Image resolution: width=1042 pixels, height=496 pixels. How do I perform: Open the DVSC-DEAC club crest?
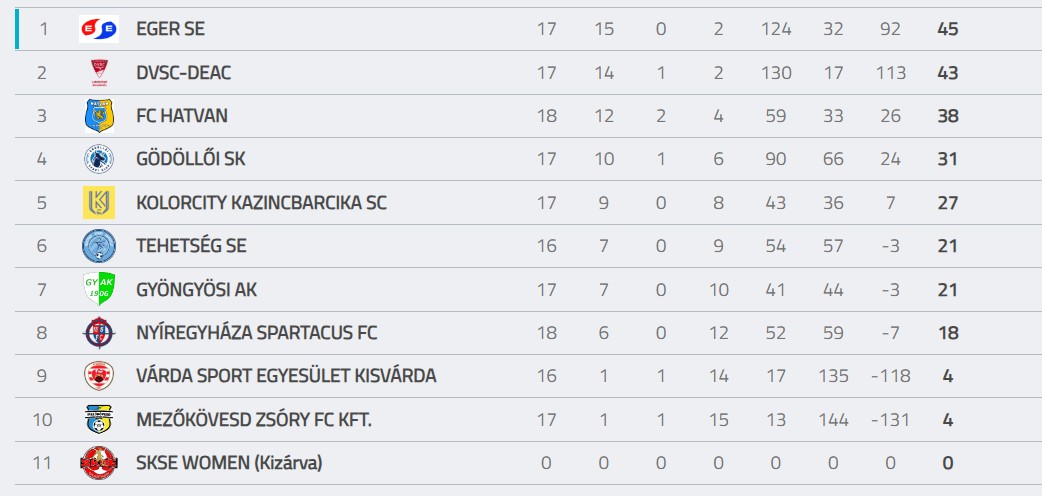pyautogui.click(x=99, y=72)
